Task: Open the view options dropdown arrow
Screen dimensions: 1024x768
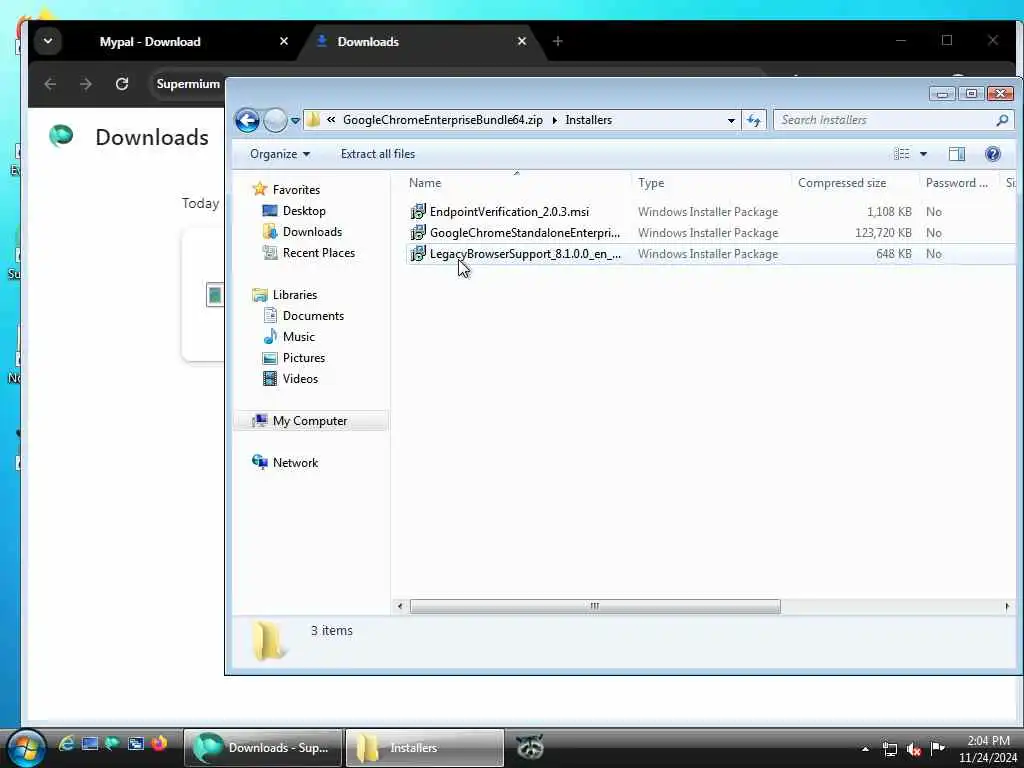Action: point(923,154)
